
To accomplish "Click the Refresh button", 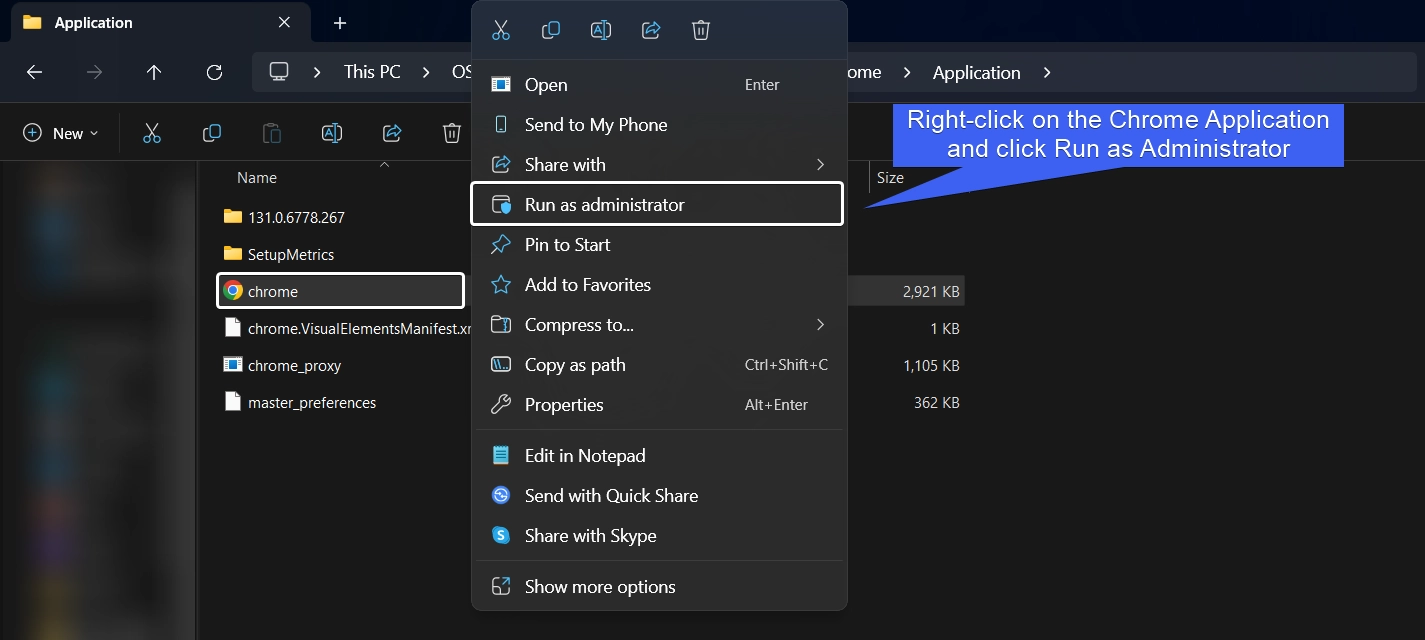I will tap(214, 72).
